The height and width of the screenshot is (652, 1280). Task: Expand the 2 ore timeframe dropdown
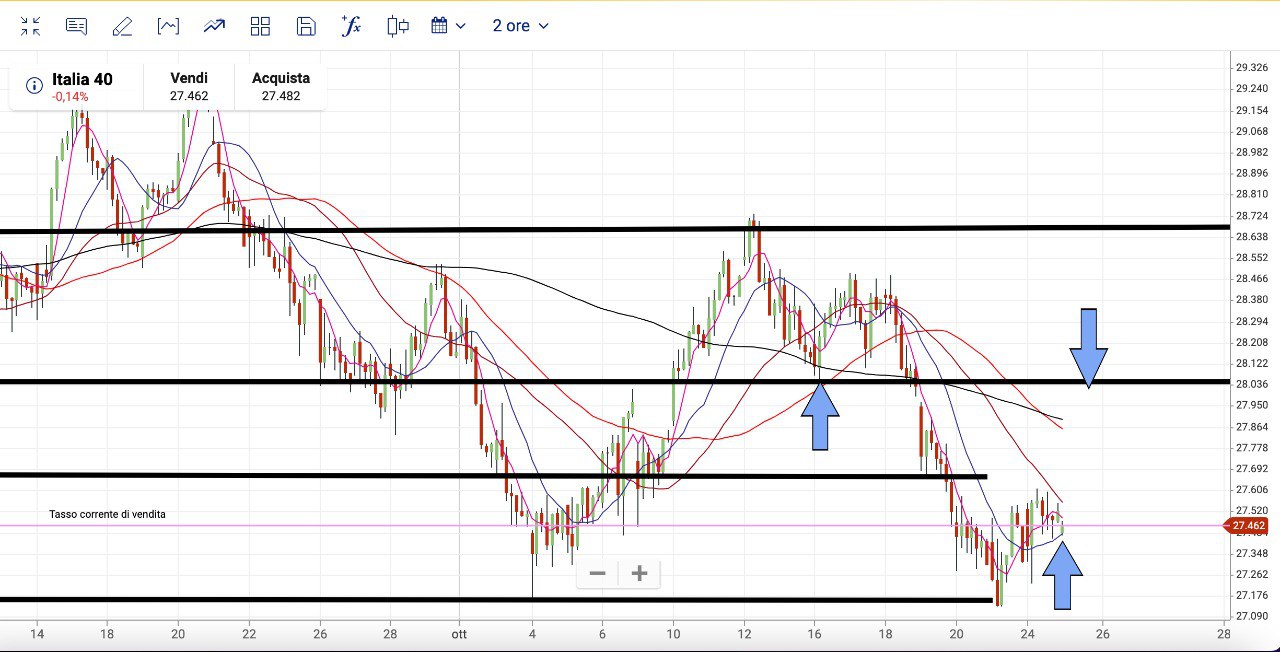(520, 26)
